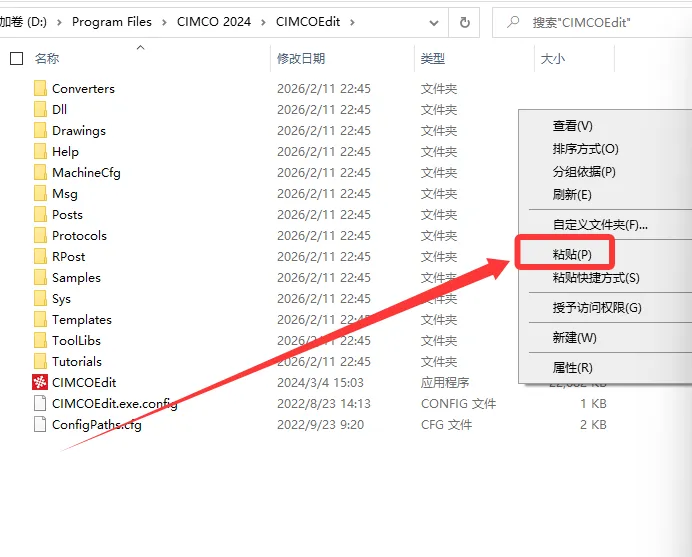Click the MachineCfg folder icon
Viewport: 692px width, 557px height.
click(40, 173)
